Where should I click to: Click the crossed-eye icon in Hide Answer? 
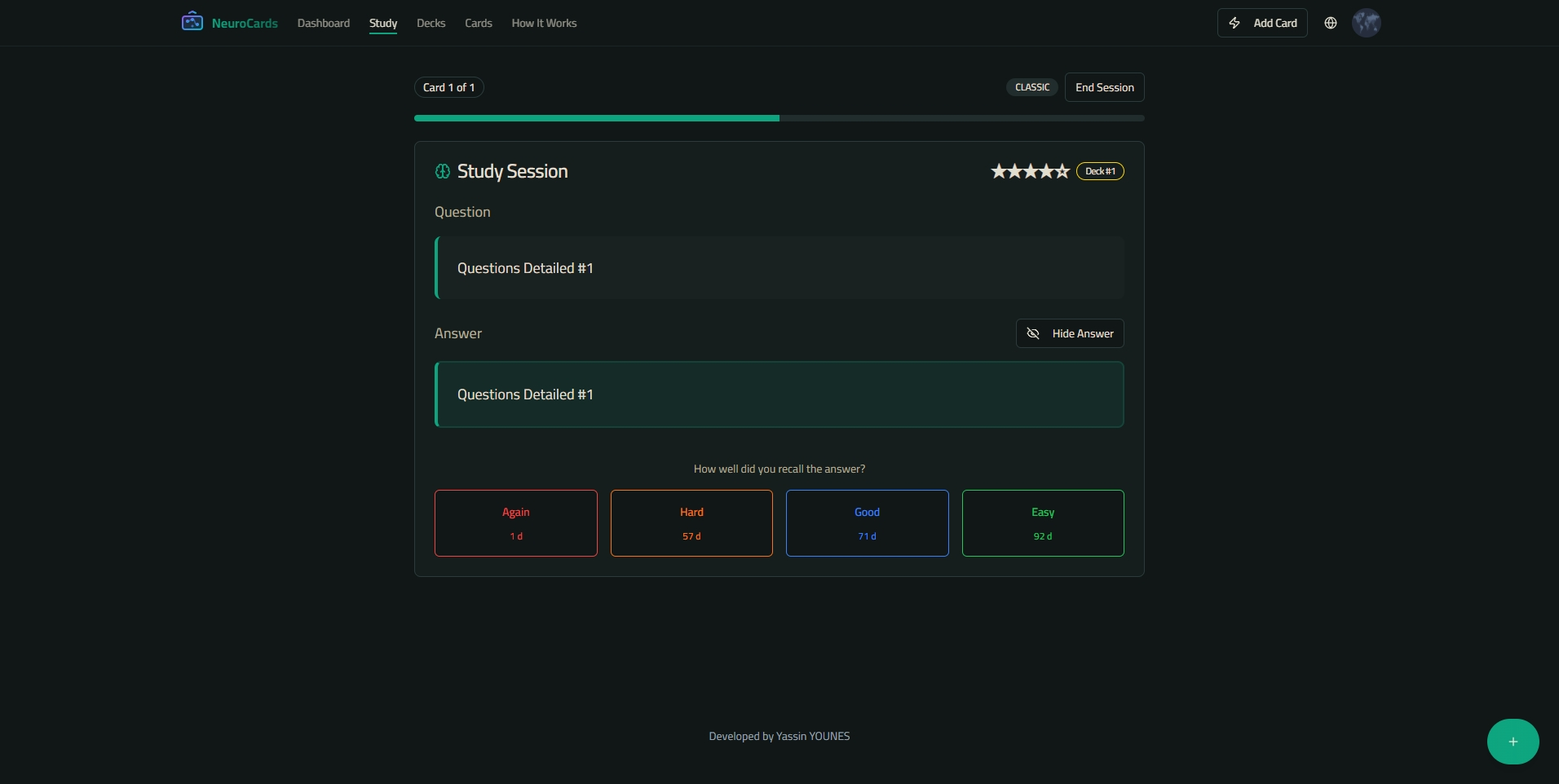click(1033, 333)
